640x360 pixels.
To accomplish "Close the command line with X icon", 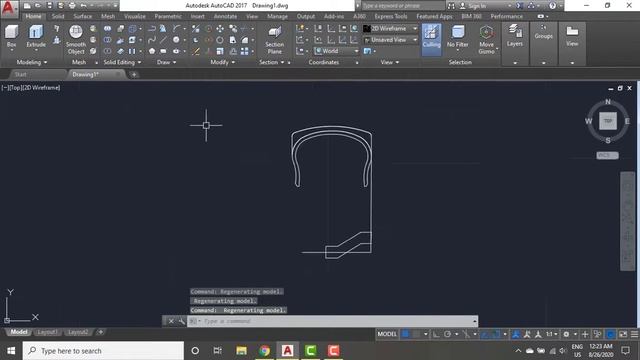I will coord(171,321).
